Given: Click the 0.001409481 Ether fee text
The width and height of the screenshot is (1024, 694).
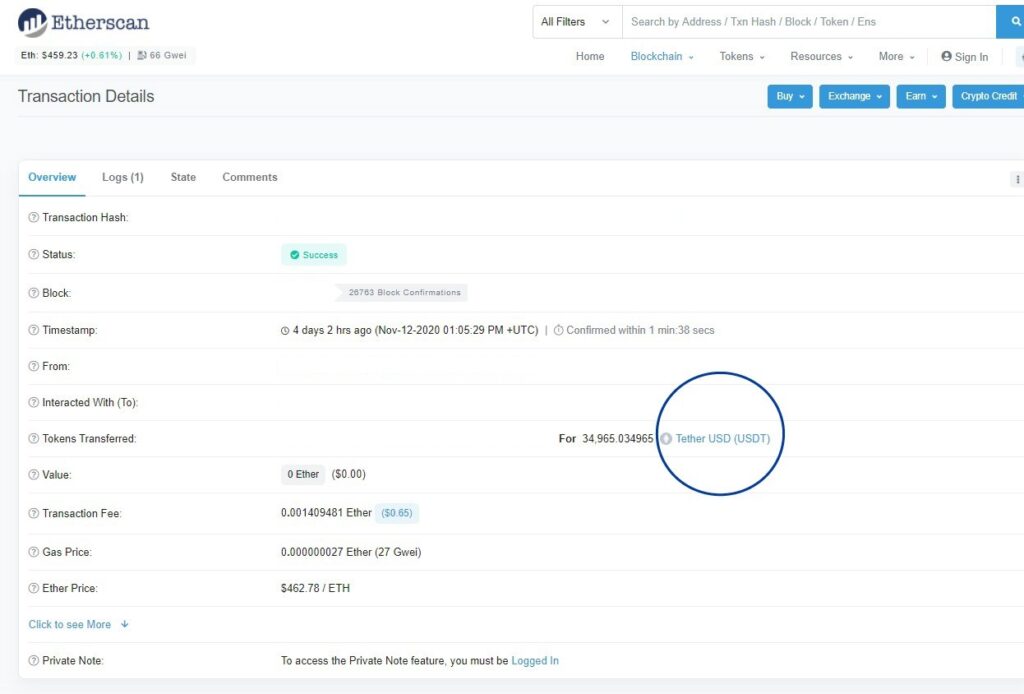Looking at the screenshot, I should (x=326, y=513).
